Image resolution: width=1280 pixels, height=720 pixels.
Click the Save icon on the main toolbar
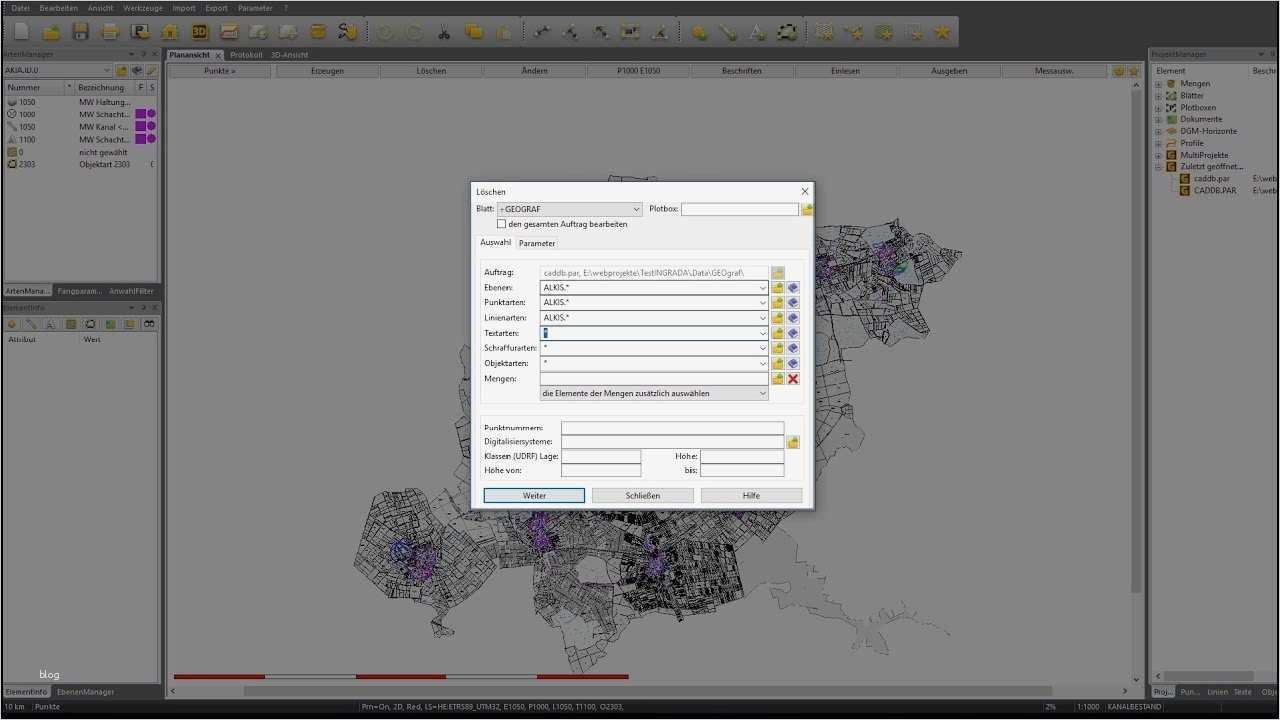tap(80, 31)
